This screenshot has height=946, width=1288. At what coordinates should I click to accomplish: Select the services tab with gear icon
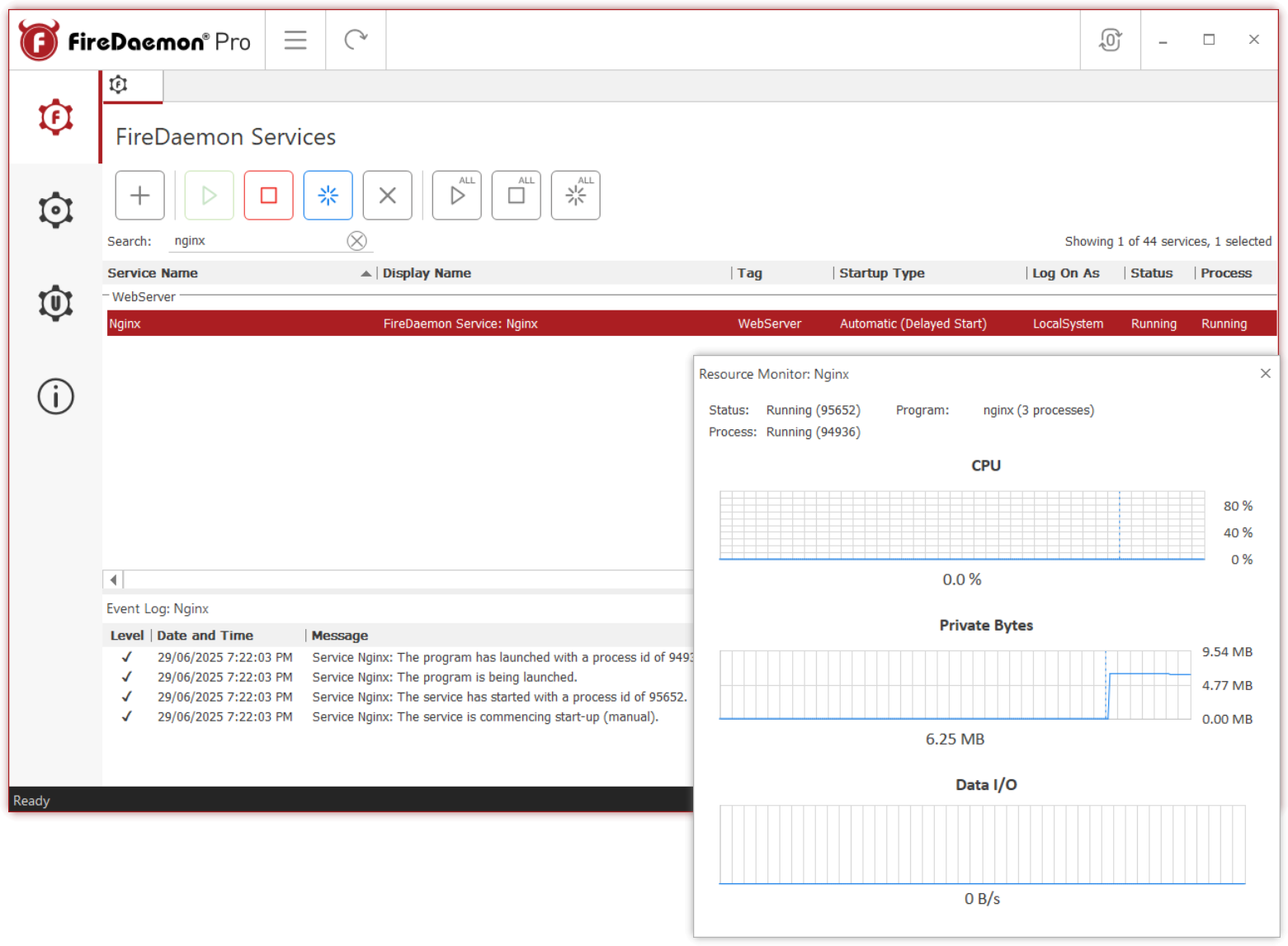133,85
